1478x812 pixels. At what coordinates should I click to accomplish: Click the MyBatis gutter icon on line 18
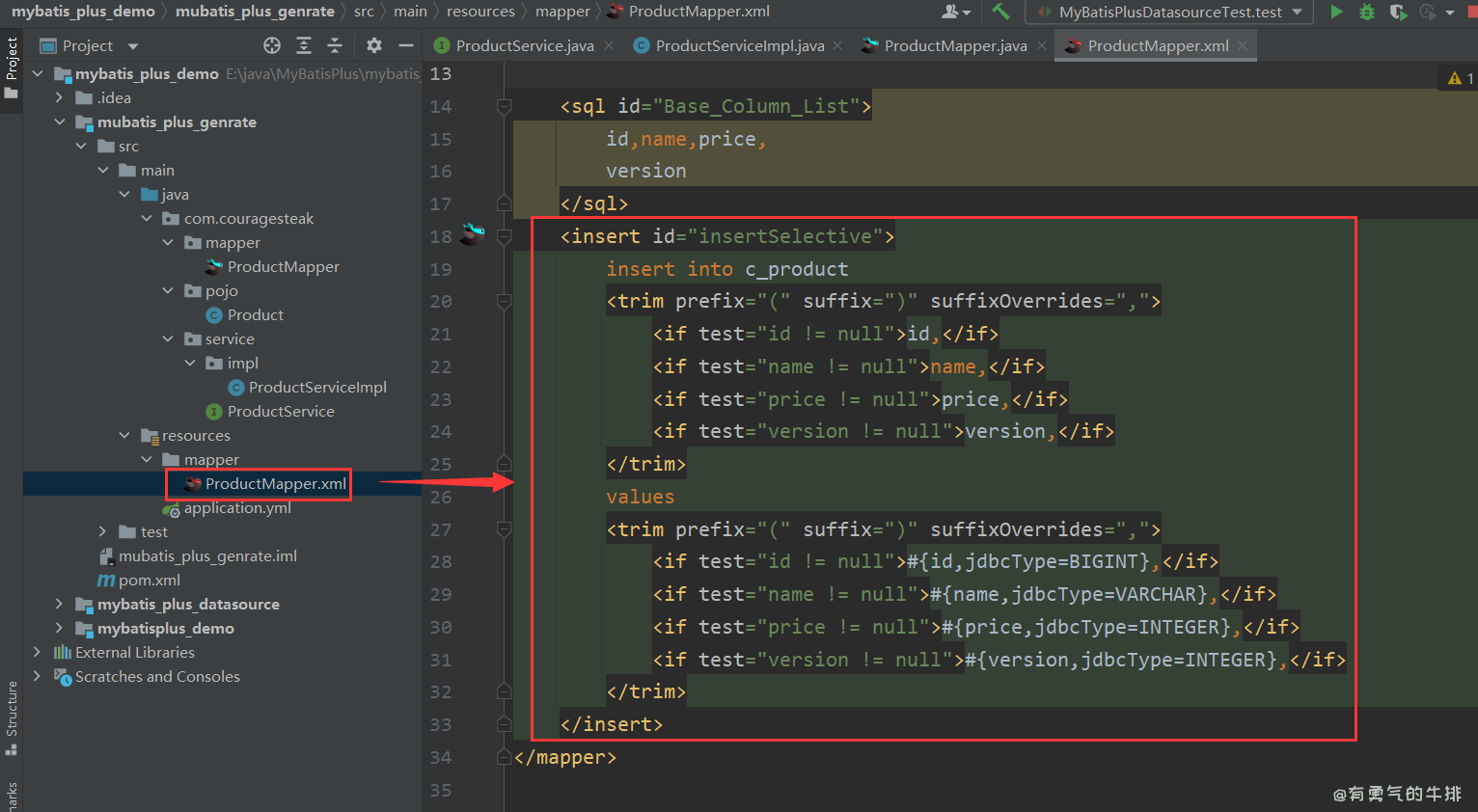click(472, 234)
